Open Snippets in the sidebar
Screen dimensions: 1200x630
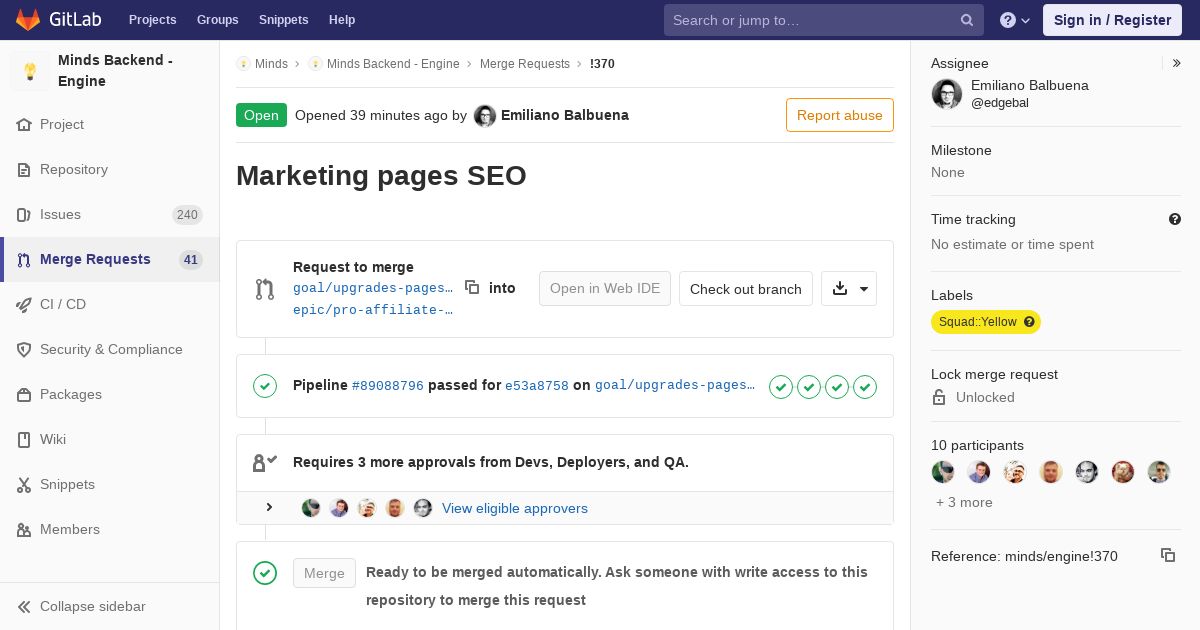pyautogui.click(x=110, y=484)
